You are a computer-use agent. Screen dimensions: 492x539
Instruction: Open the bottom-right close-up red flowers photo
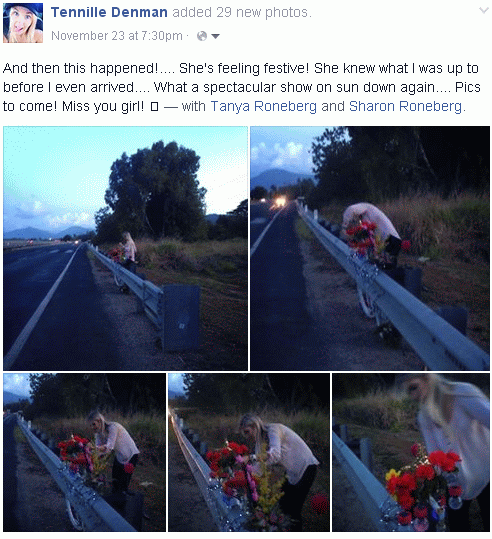click(411, 452)
